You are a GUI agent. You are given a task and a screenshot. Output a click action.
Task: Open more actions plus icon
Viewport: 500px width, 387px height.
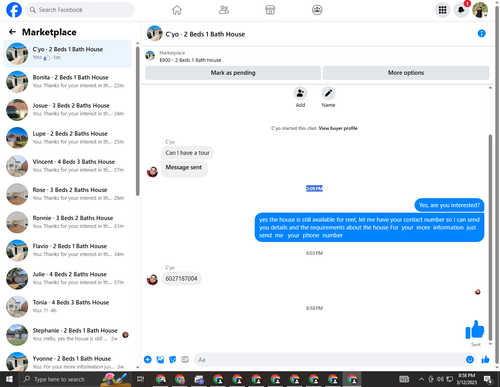148,360
